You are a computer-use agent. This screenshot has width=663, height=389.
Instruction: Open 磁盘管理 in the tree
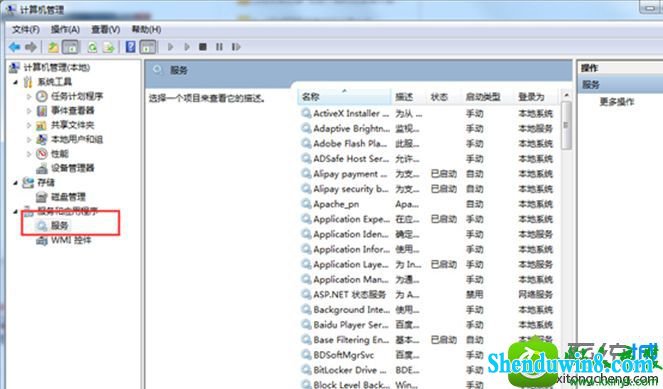click(x=68, y=197)
